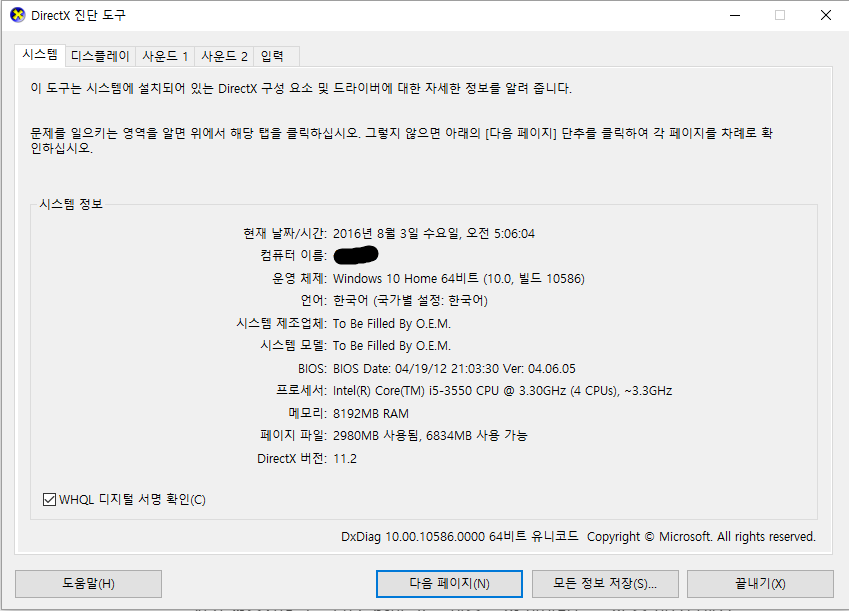This screenshot has width=849, height=611.
Task: Toggle the WHQL 디지털 서명 확인 checkbox
Action: 50,499
